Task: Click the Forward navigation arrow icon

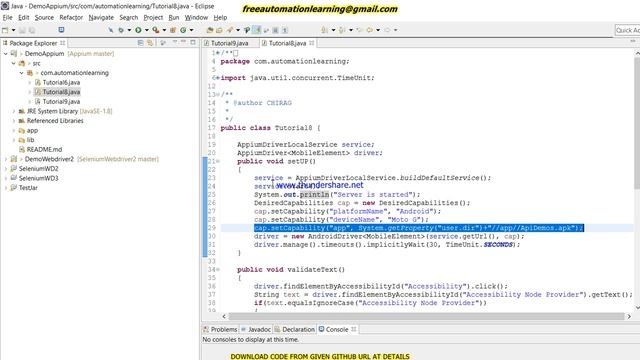Action: click(x=387, y=30)
